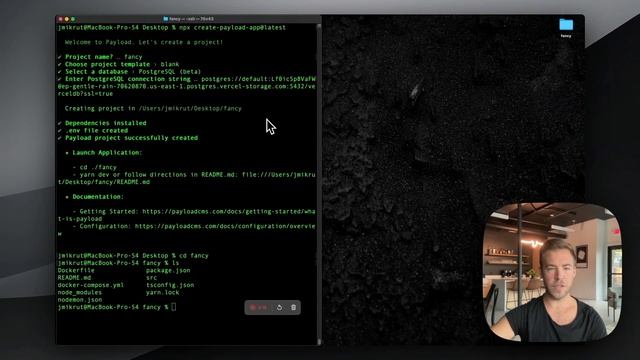Click 'Payload project successfully created' line
The width and height of the screenshot is (640, 360).
click(x=128, y=138)
